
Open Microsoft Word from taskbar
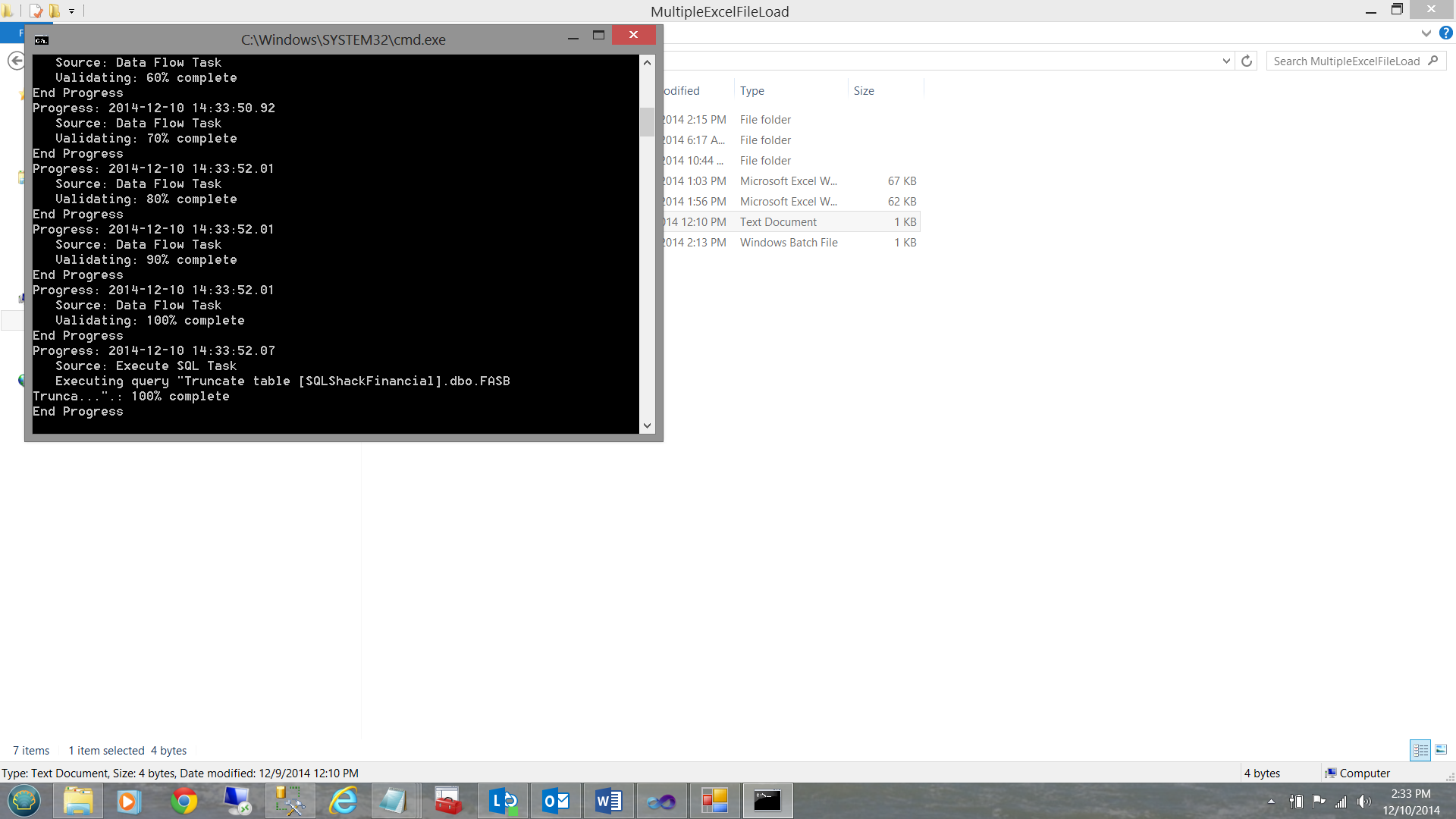pos(608,801)
